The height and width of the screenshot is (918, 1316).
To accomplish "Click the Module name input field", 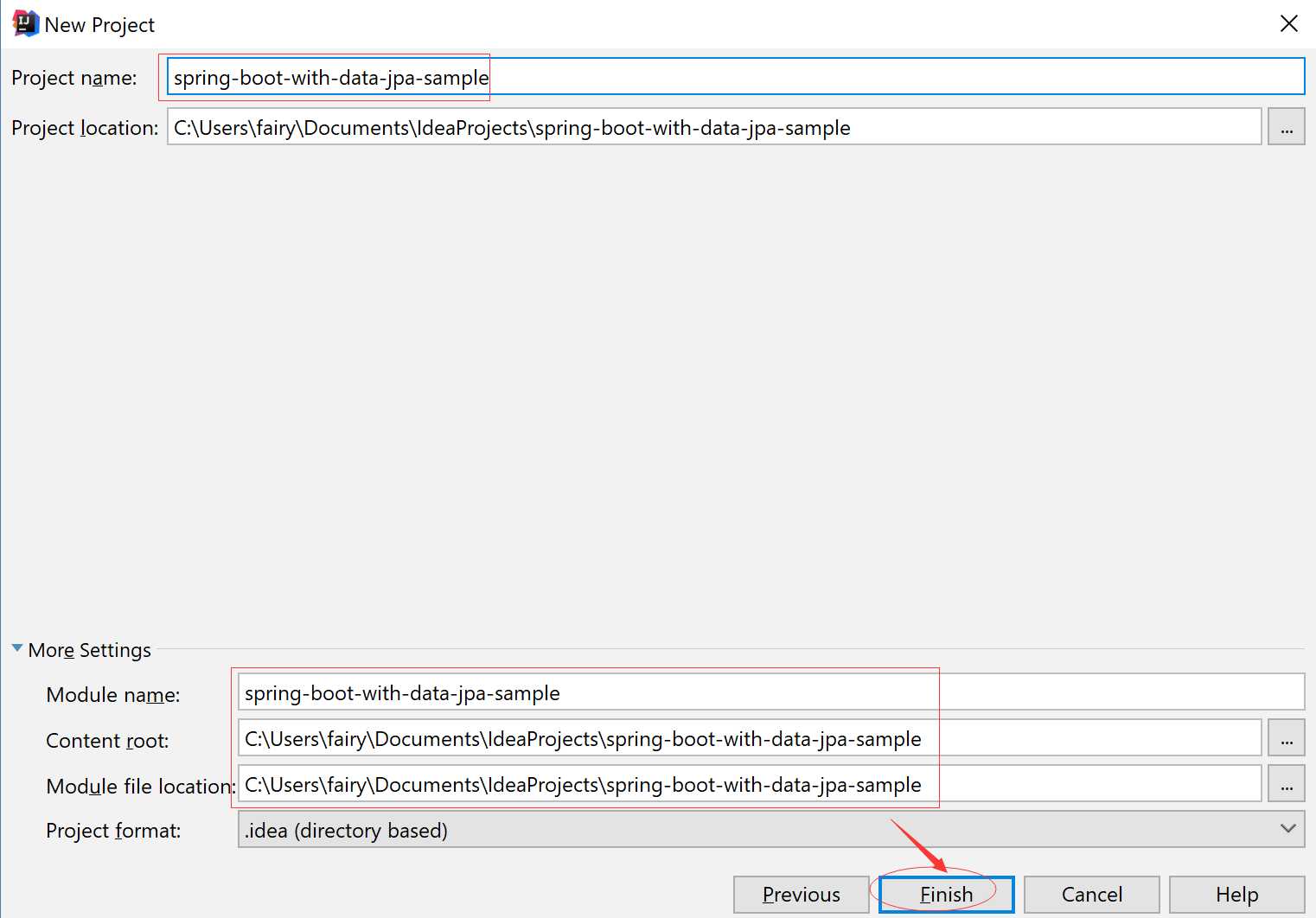I will click(771, 692).
